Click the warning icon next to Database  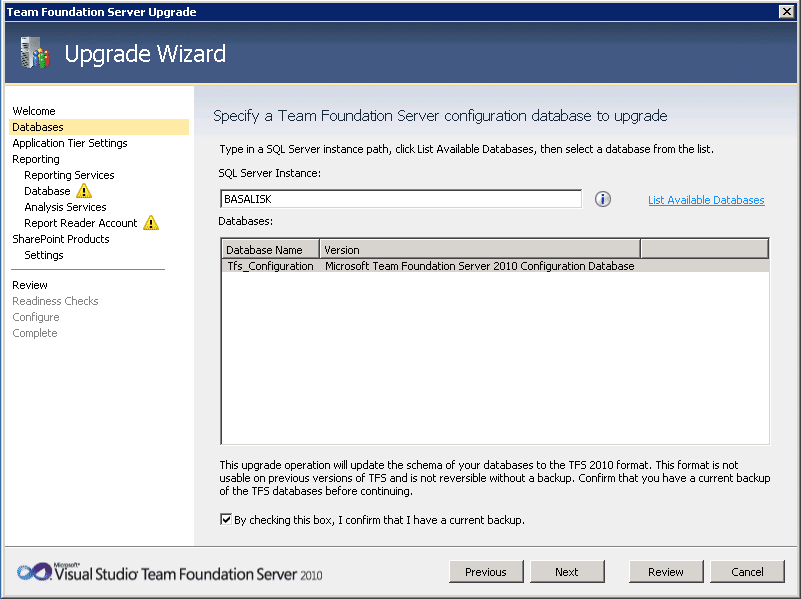click(84, 191)
